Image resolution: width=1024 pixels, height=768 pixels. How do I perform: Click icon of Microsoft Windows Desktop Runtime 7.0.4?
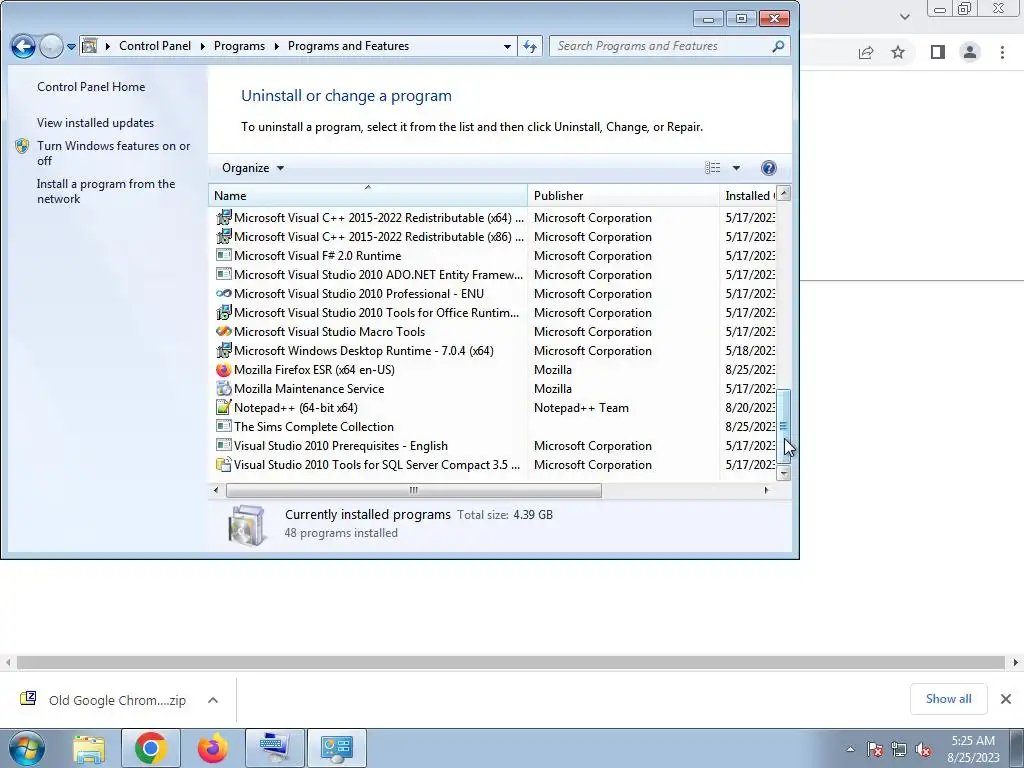click(x=223, y=350)
